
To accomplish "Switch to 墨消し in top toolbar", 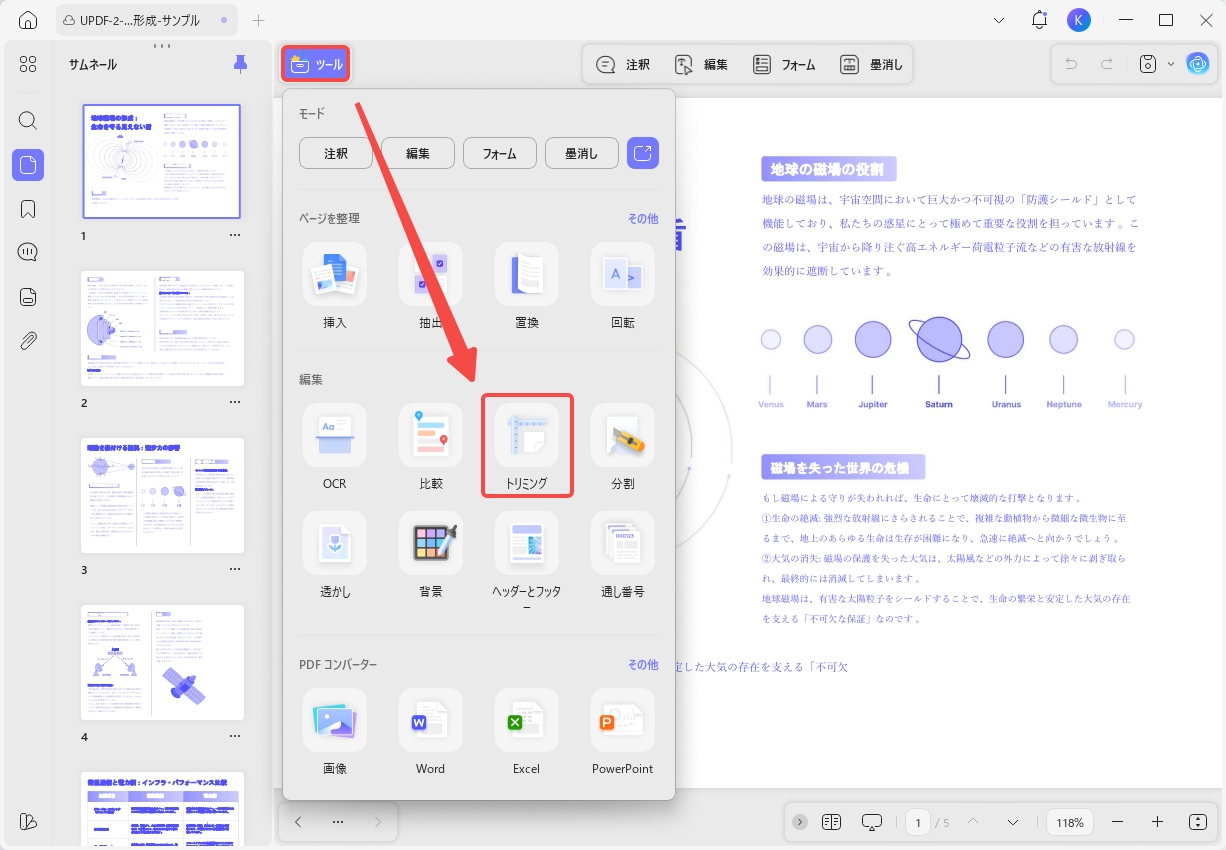I will (871, 64).
